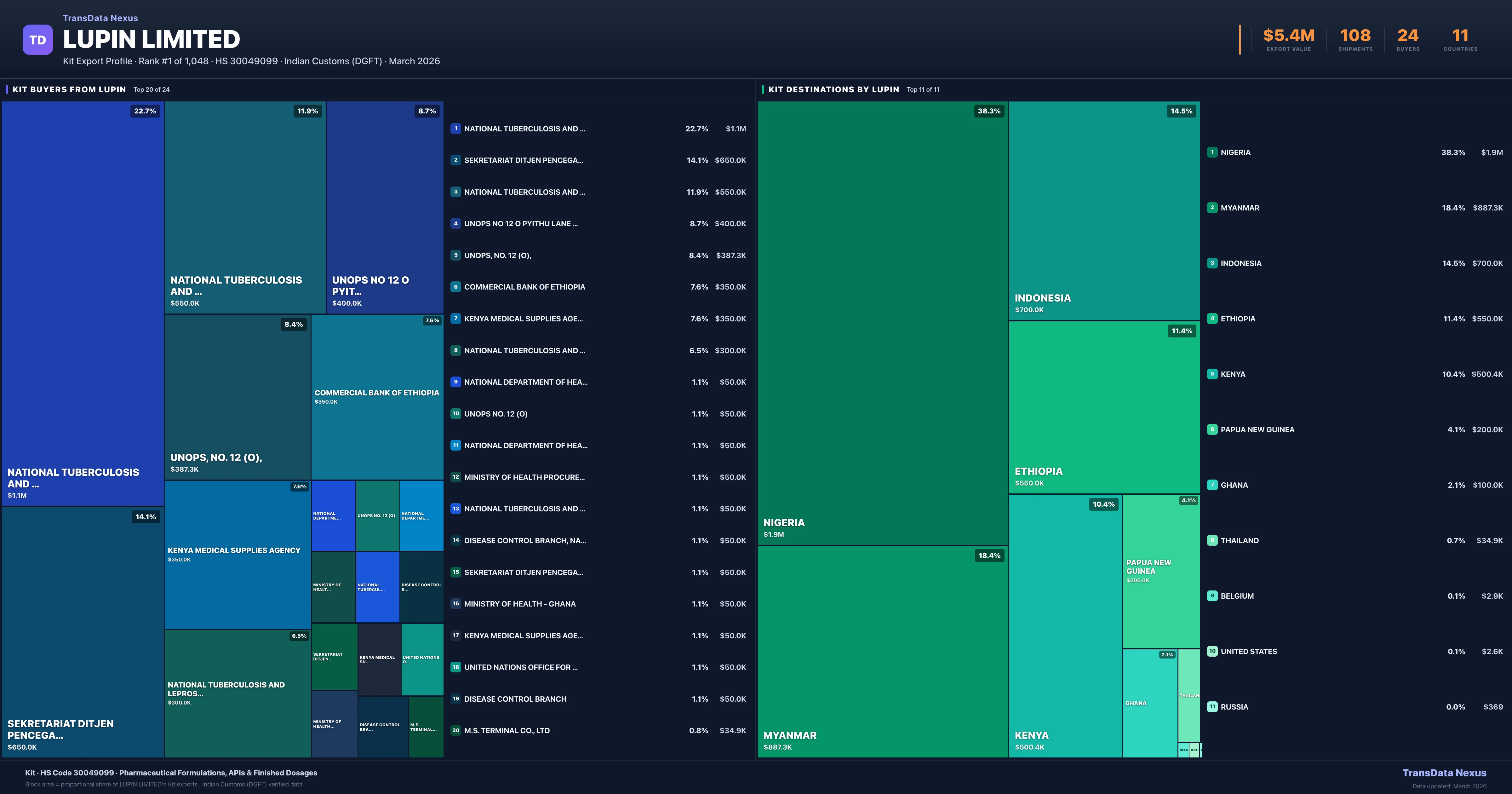Click the orange divider icon near export stats
Image resolution: width=1512 pixels, height=794 pixels.
(x=1240, y=39)
